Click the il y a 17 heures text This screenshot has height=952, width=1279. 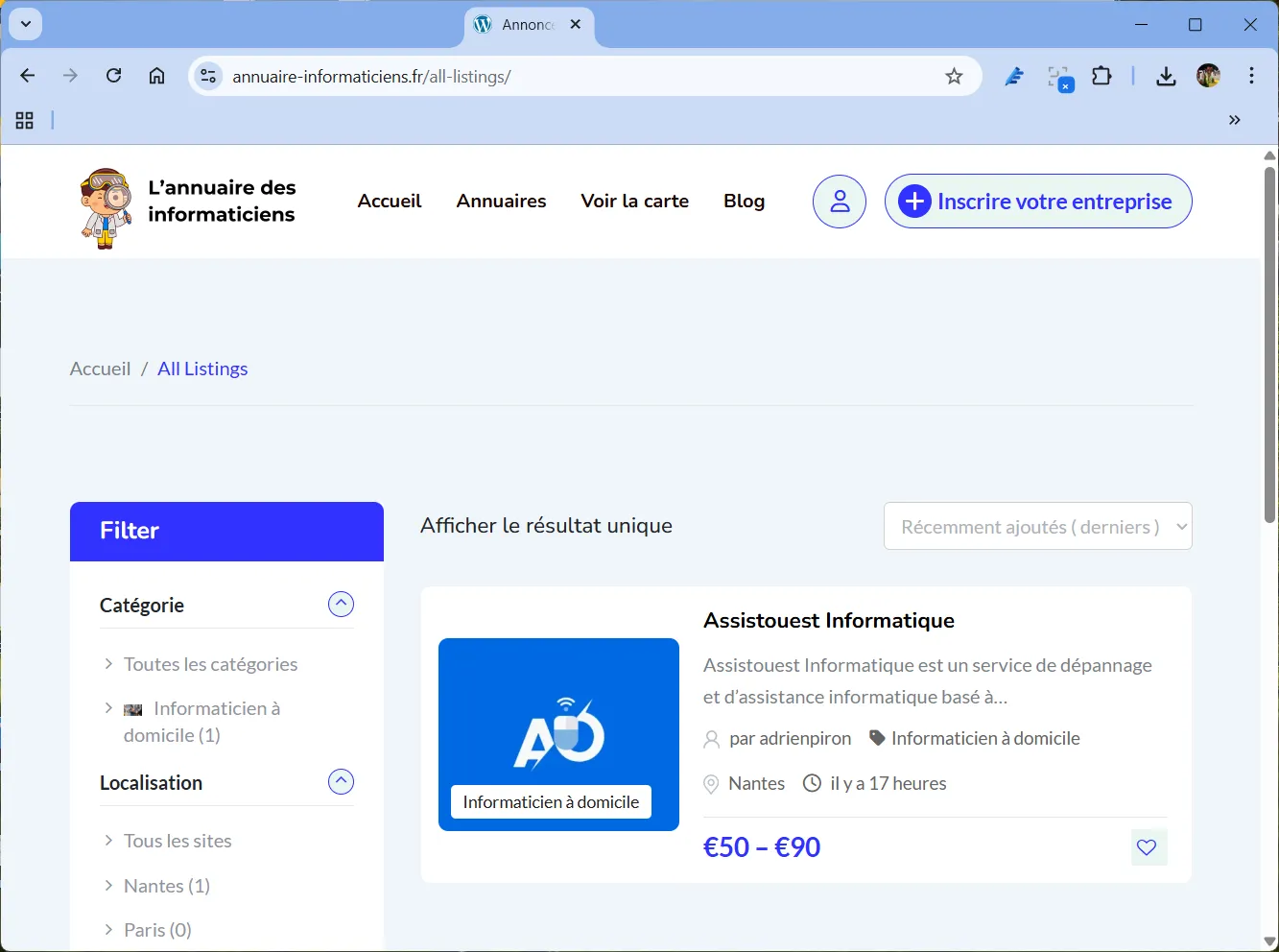tap(888, 783)
